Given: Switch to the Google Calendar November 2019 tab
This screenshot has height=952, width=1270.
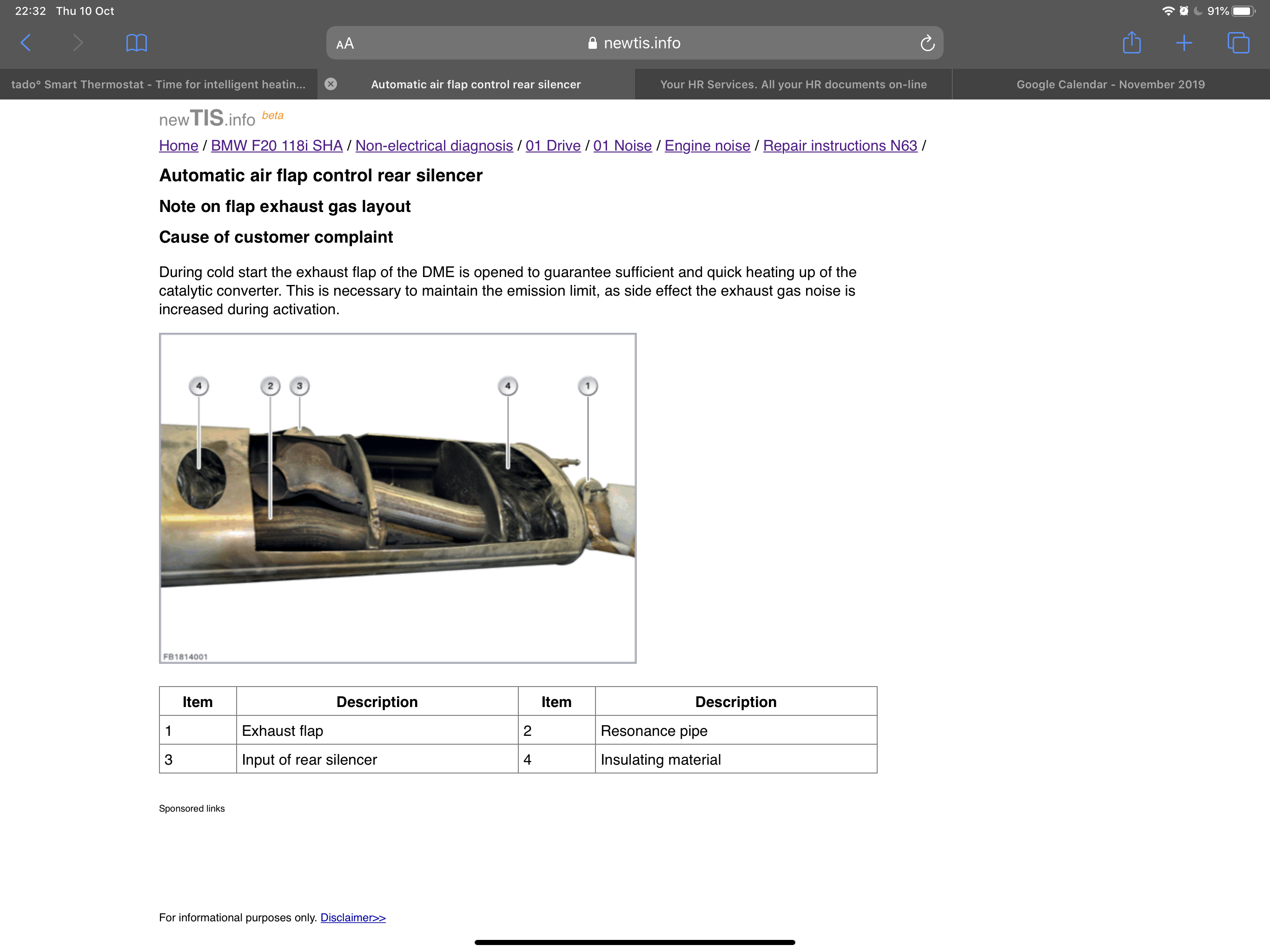Looking at the screenshot, I should point(1111,85).
